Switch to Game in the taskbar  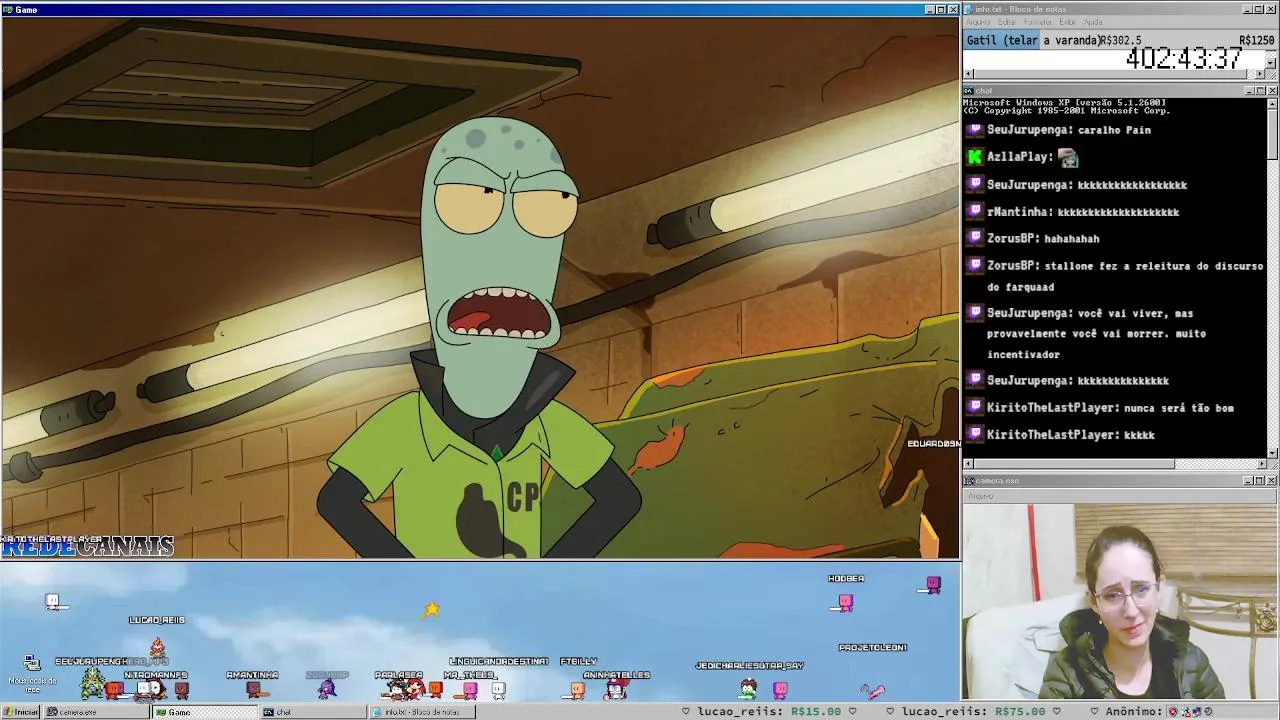[204, 712]
